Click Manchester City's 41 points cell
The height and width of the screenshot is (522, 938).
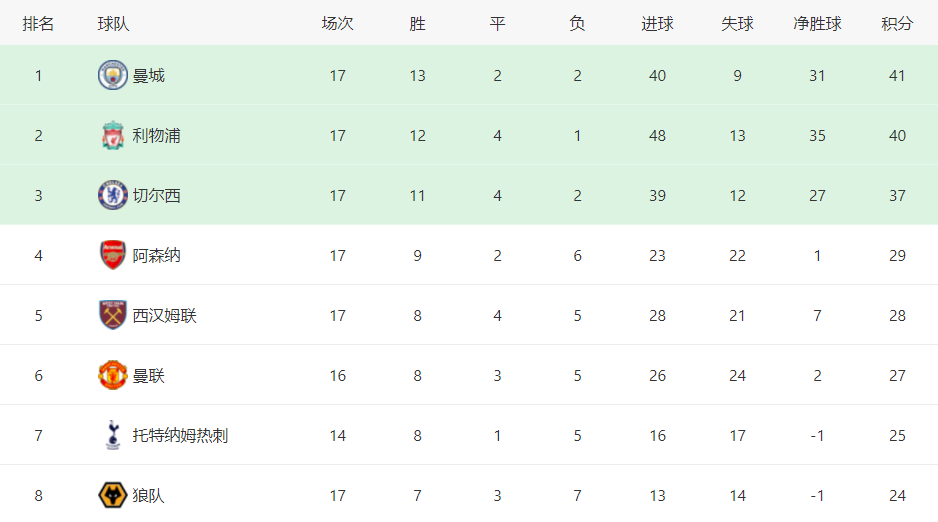897,76
